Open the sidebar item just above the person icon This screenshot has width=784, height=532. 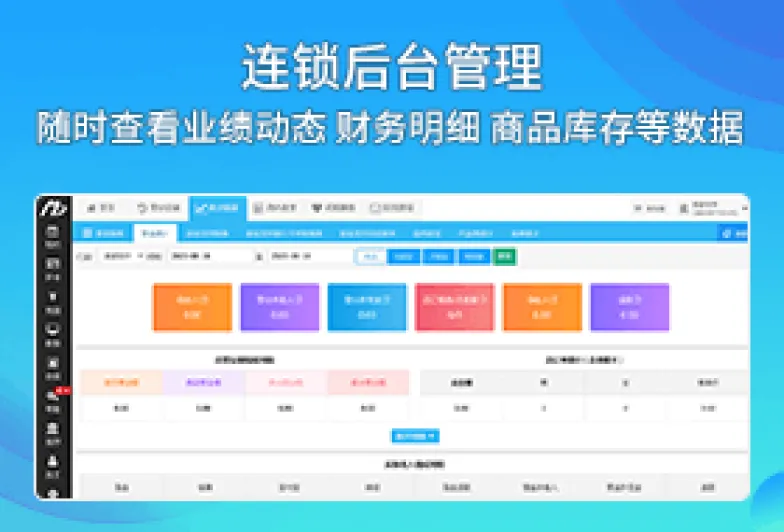click(53, 433)
